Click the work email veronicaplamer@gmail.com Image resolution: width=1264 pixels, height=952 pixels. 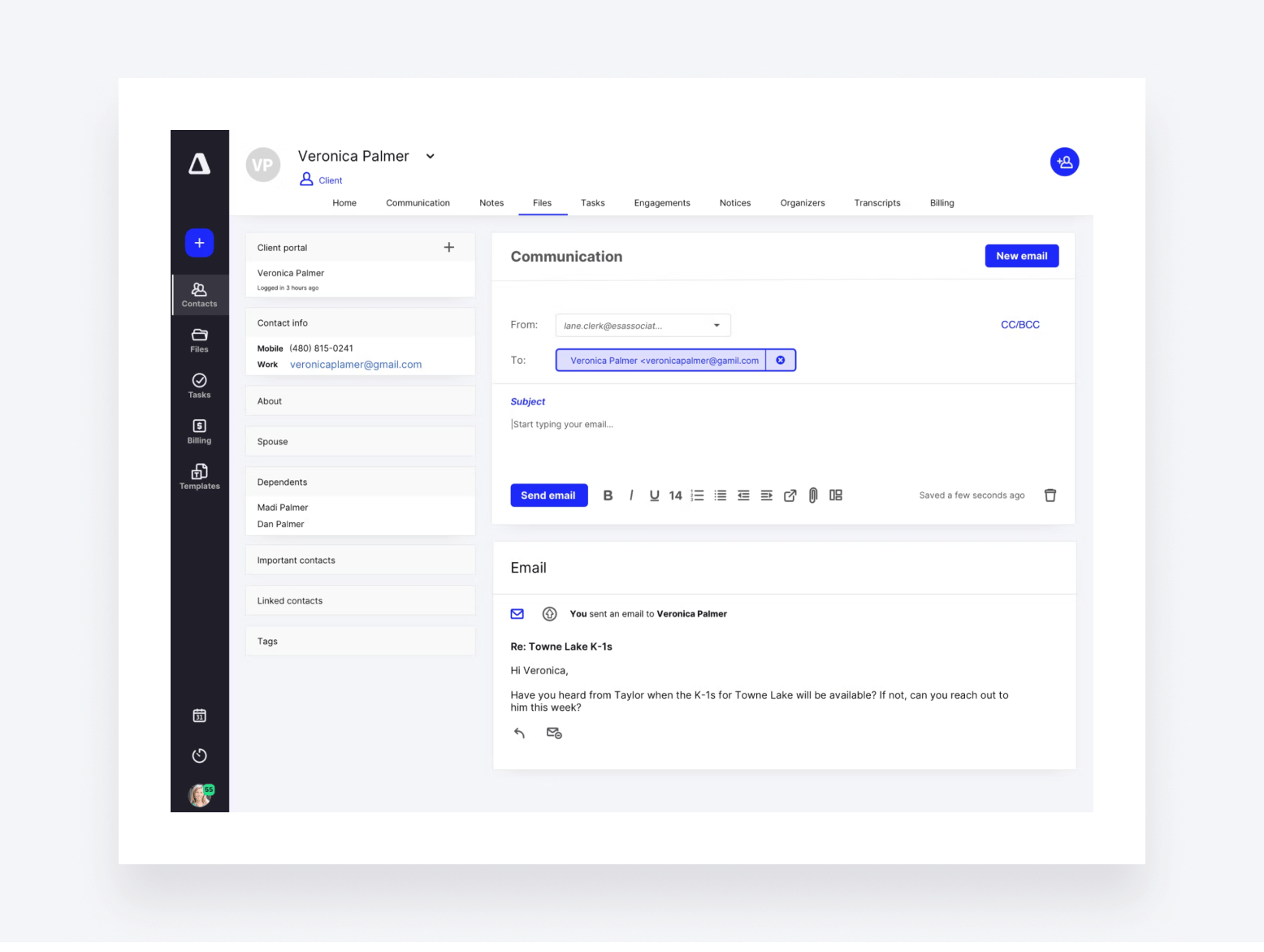coord(356,365)
